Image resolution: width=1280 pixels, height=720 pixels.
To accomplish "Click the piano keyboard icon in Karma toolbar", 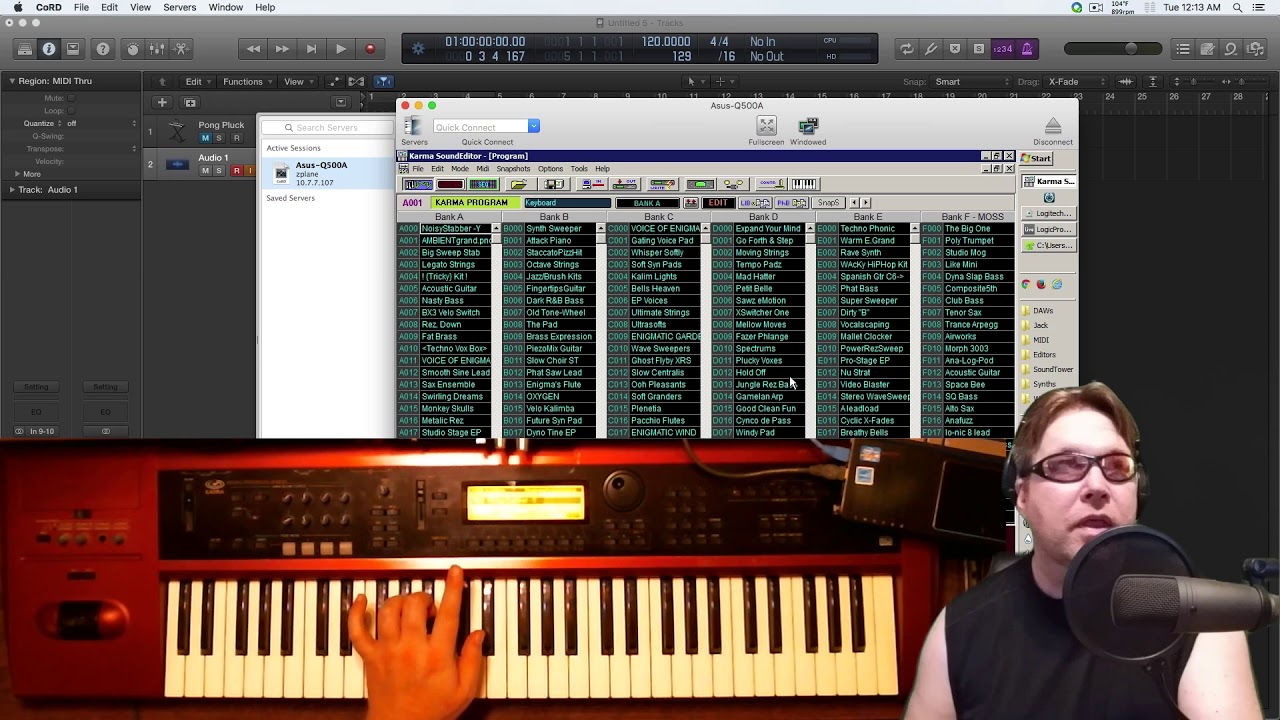I will [x=804, y=184].
